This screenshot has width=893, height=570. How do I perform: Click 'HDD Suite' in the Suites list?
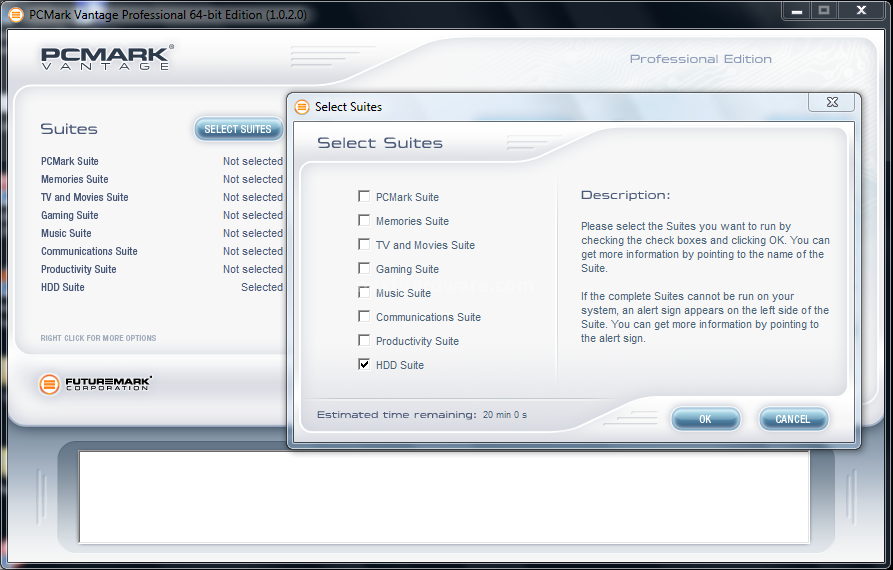(x=63, y=288)
